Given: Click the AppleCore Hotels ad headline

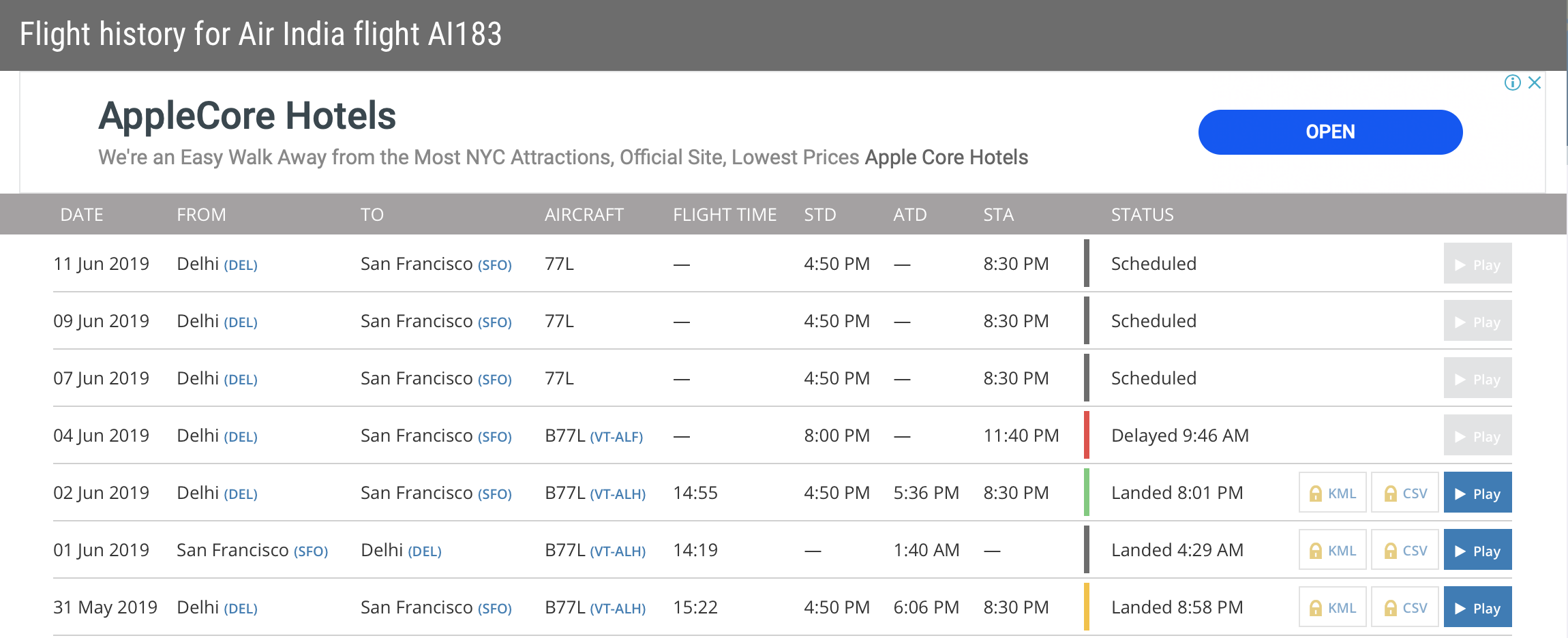Looking at the screenshot, I should (x=247, y=115).
